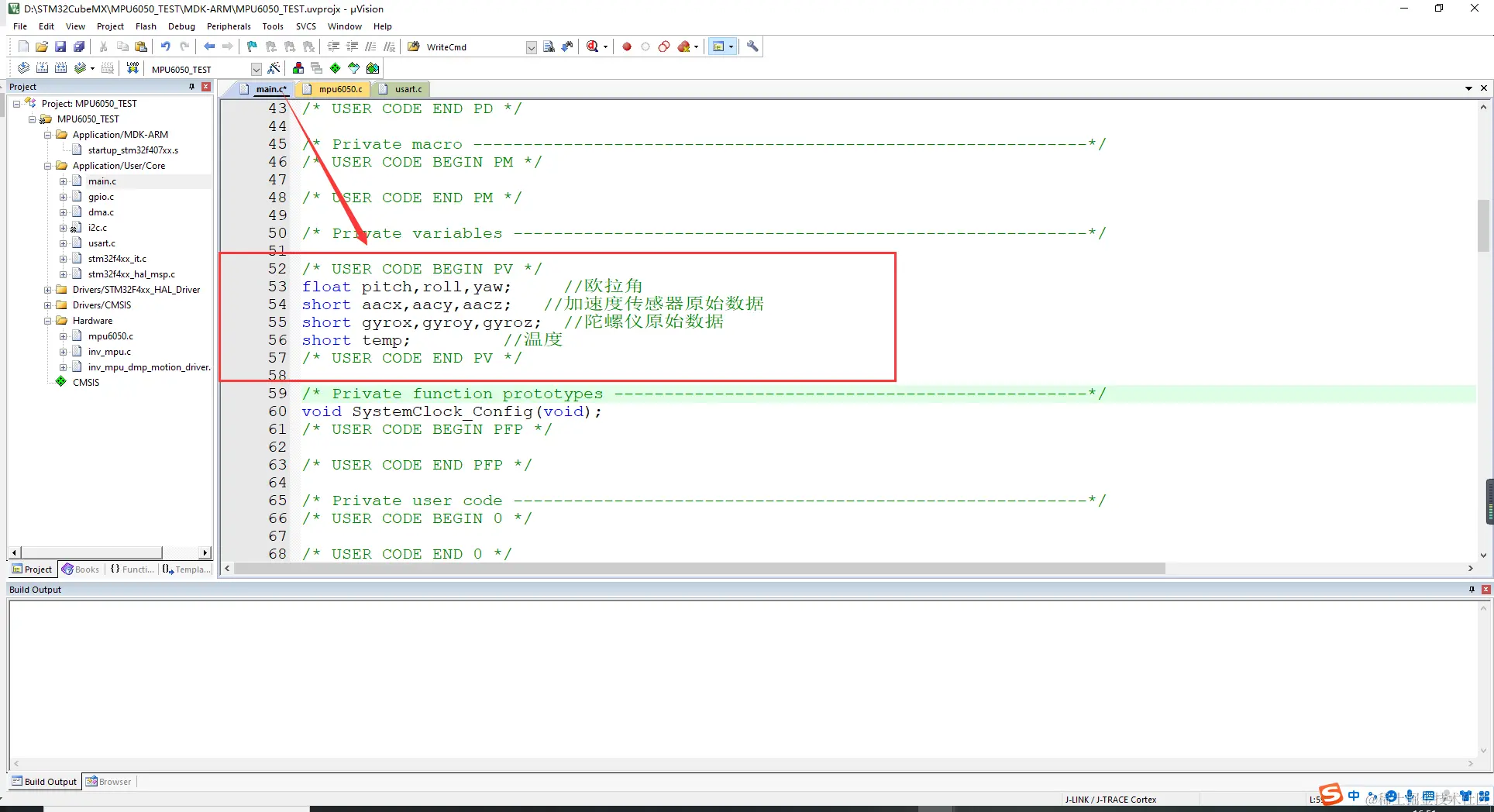1494x812 pixels.
Task: Undo the last edit via toolbar
Action: pos(165,46)
